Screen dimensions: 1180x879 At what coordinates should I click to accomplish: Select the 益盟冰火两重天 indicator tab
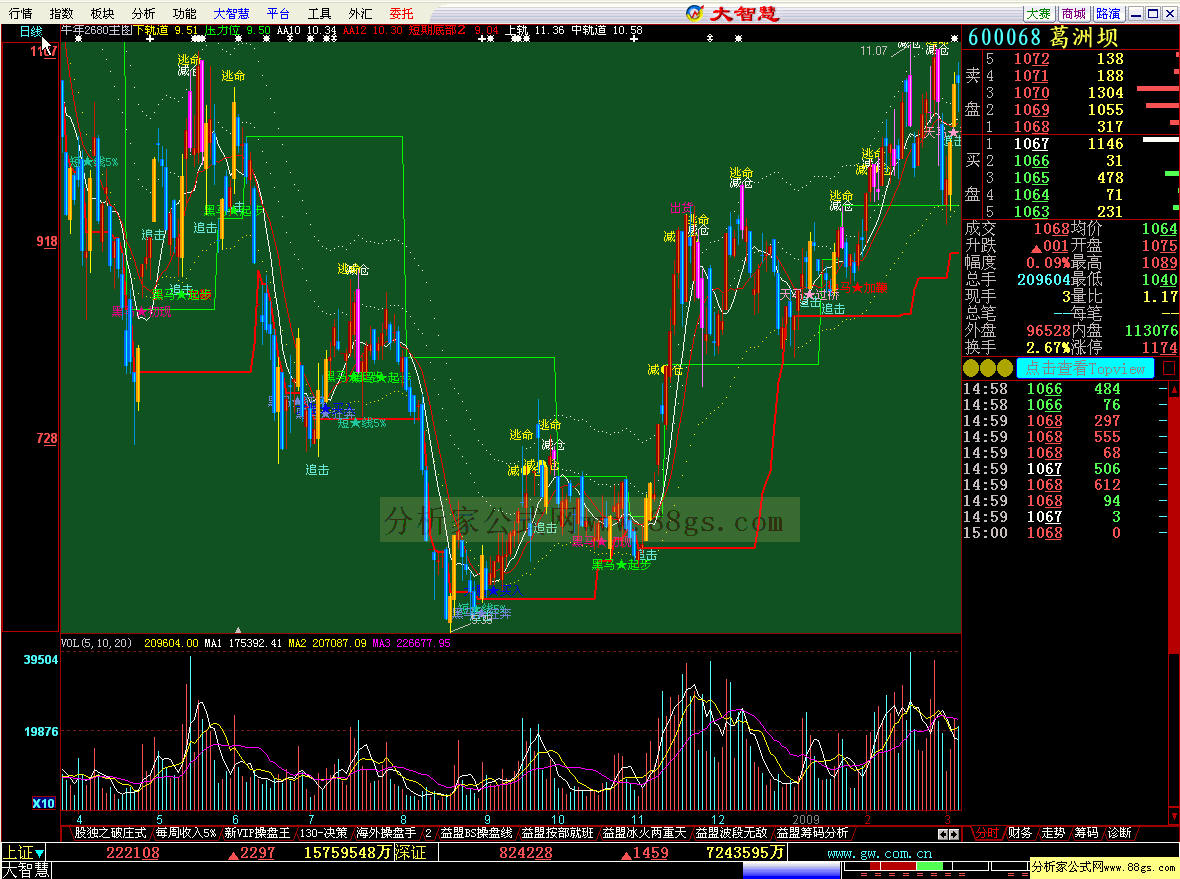click(644, 832)
